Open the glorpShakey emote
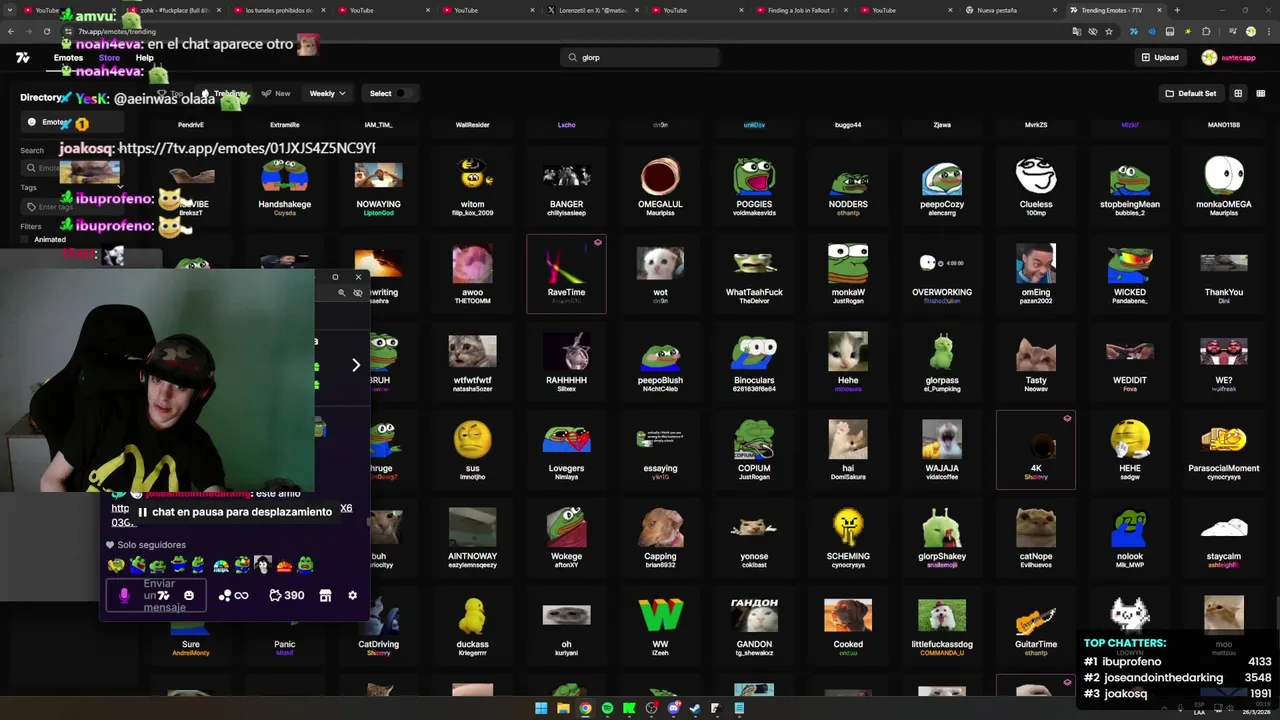 pyautogui.click(x=942, y=538)
